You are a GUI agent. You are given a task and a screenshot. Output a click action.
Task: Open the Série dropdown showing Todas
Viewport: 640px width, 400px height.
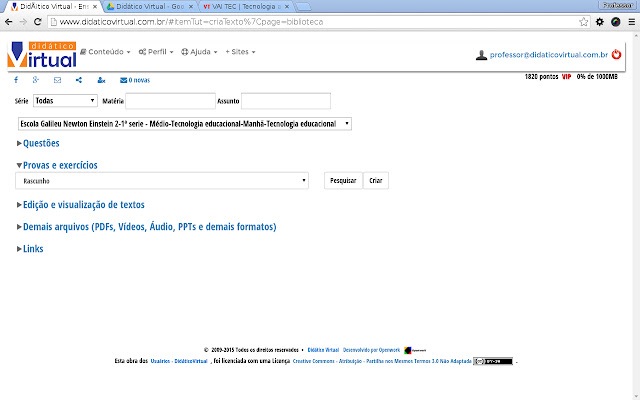pyautogui.click(x=65, y=101)
